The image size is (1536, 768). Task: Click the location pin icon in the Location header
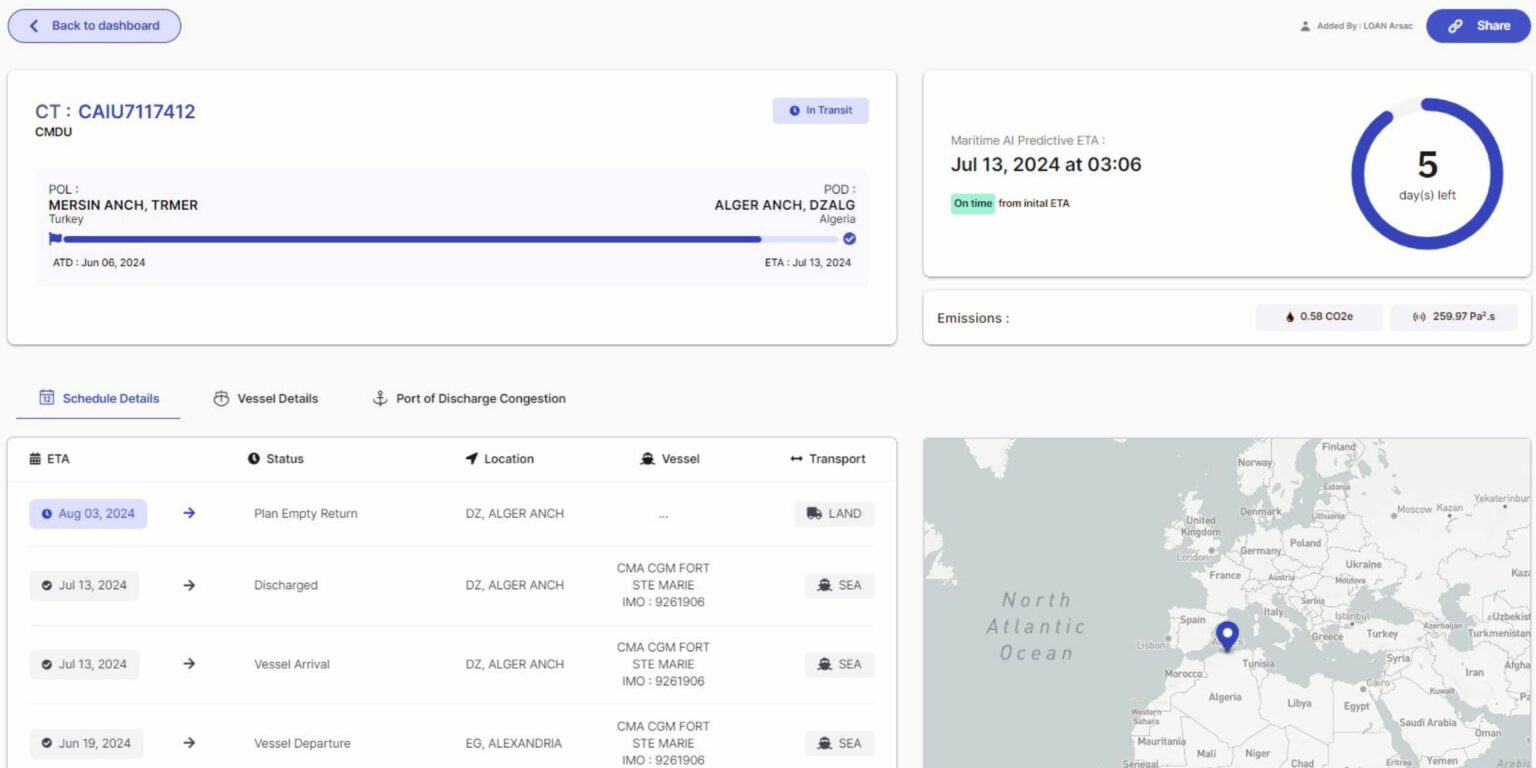471,458
